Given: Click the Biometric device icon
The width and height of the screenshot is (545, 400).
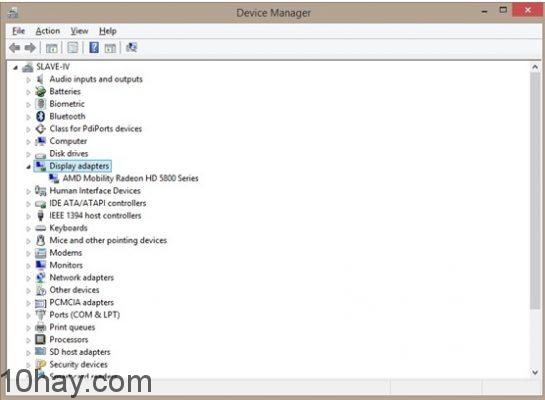Looking at the screenshot, I should (40, 104).
